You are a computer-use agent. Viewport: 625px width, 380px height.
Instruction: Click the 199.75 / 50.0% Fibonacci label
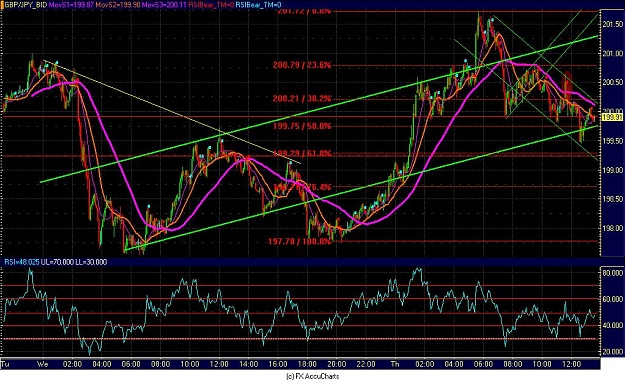tap(302, 126)
